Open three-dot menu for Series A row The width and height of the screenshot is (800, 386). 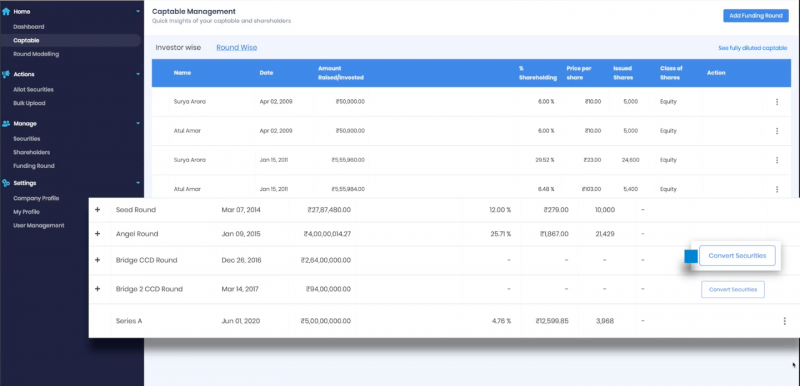784,321
